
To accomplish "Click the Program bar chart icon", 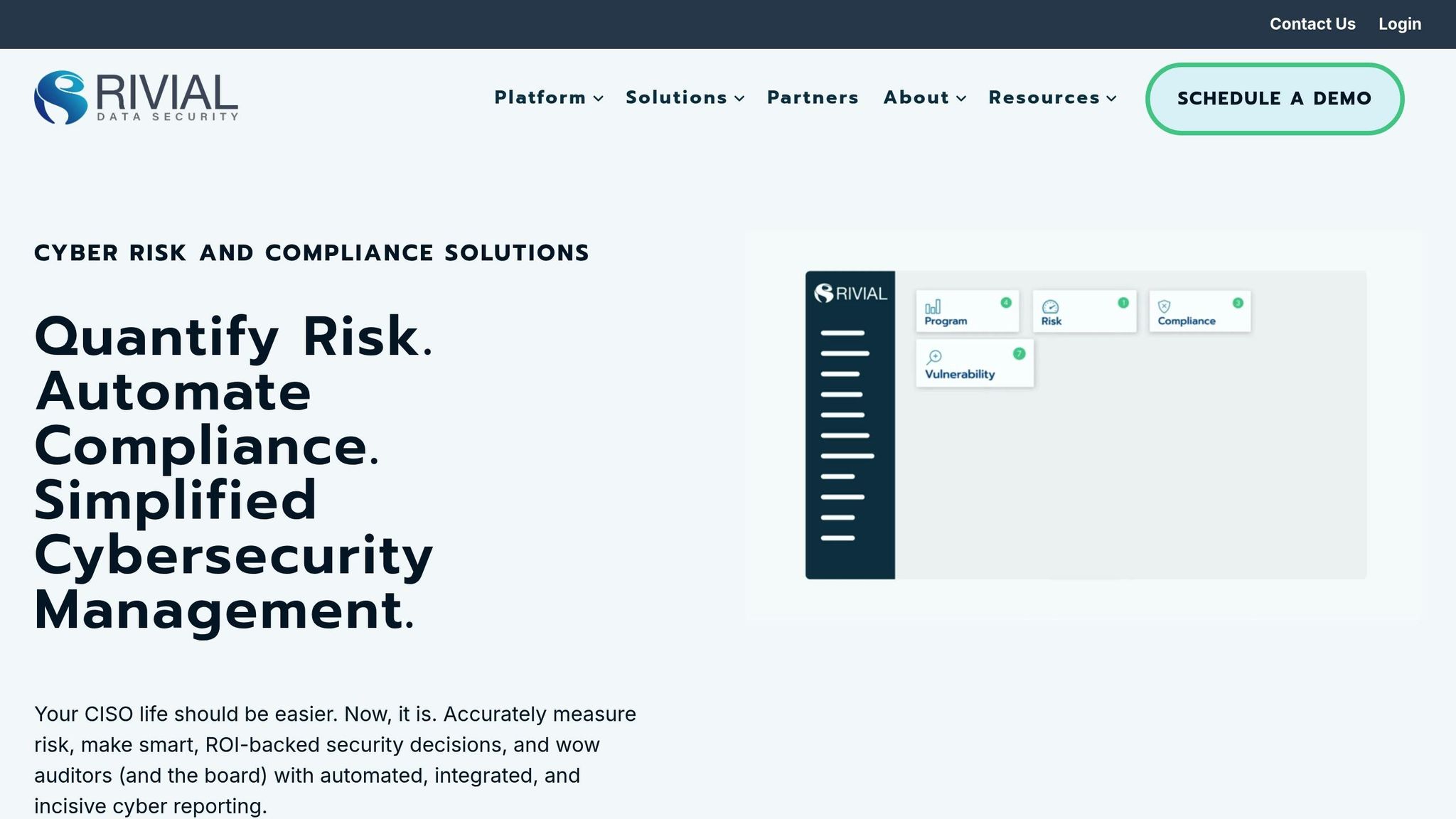I will [933, 306].
